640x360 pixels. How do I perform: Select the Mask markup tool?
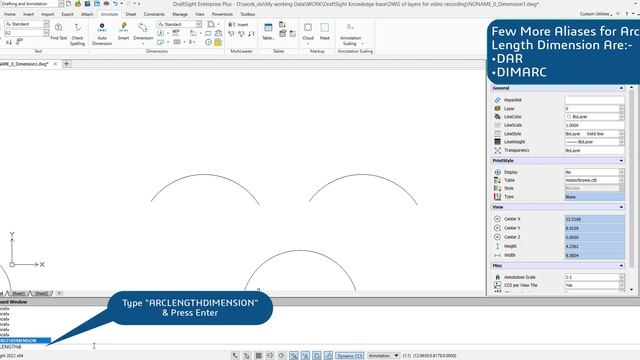(324, 32)
